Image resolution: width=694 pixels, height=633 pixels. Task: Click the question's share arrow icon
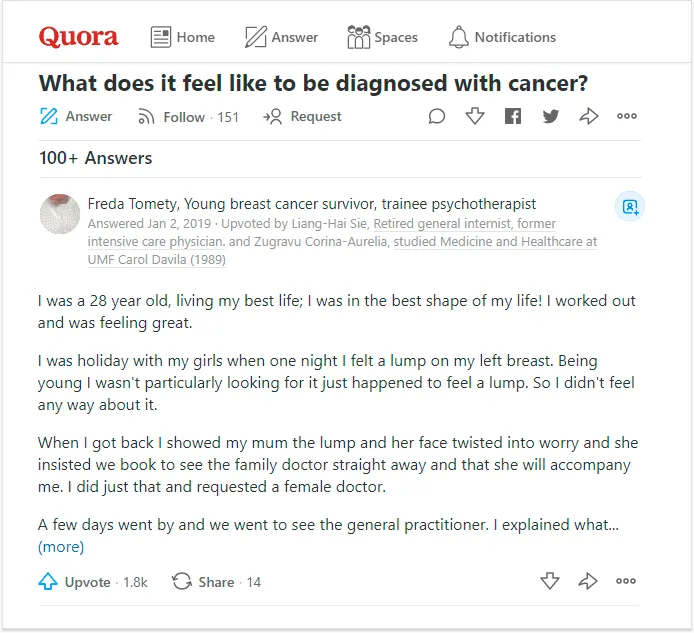click(589, 116)
